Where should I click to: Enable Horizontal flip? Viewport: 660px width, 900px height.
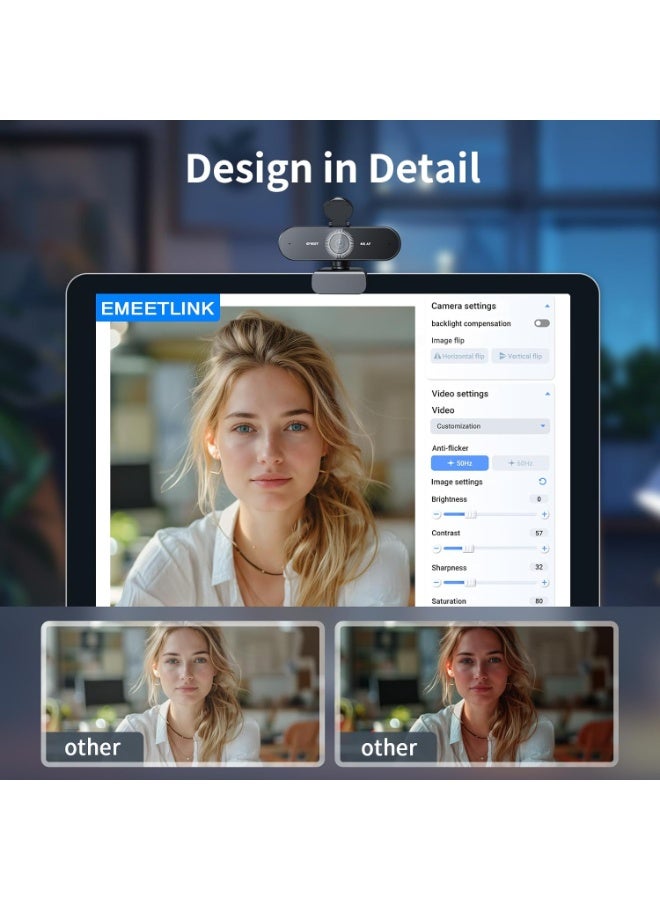click(459, 356)
